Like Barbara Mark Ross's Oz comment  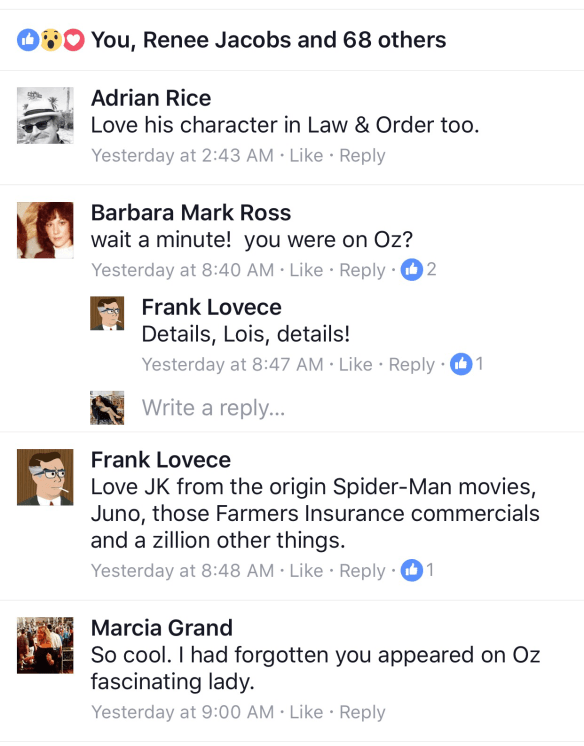tap(306, 270)
